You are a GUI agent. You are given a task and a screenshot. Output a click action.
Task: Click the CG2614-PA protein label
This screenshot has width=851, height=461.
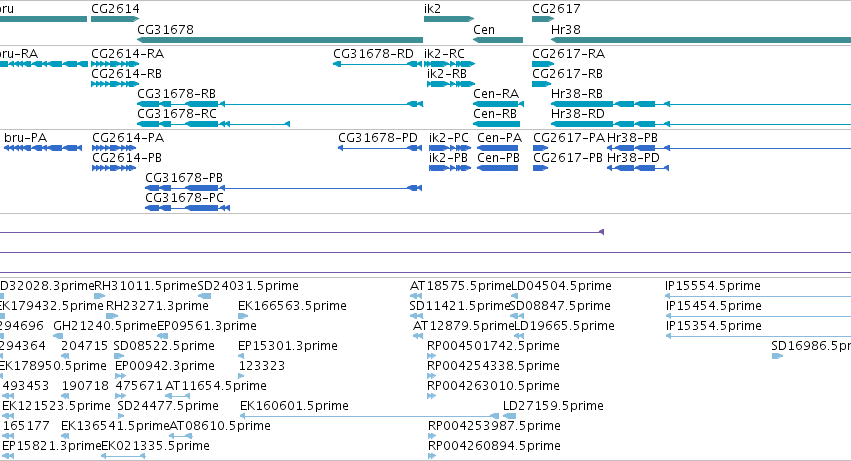pos(128,137)
